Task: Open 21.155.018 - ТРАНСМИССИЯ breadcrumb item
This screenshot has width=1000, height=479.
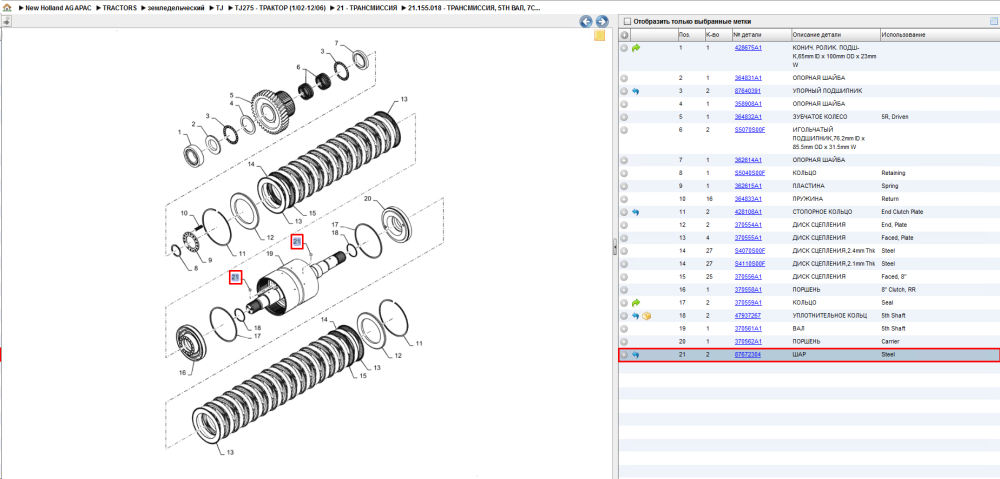Action: click(x=474, y=8)
